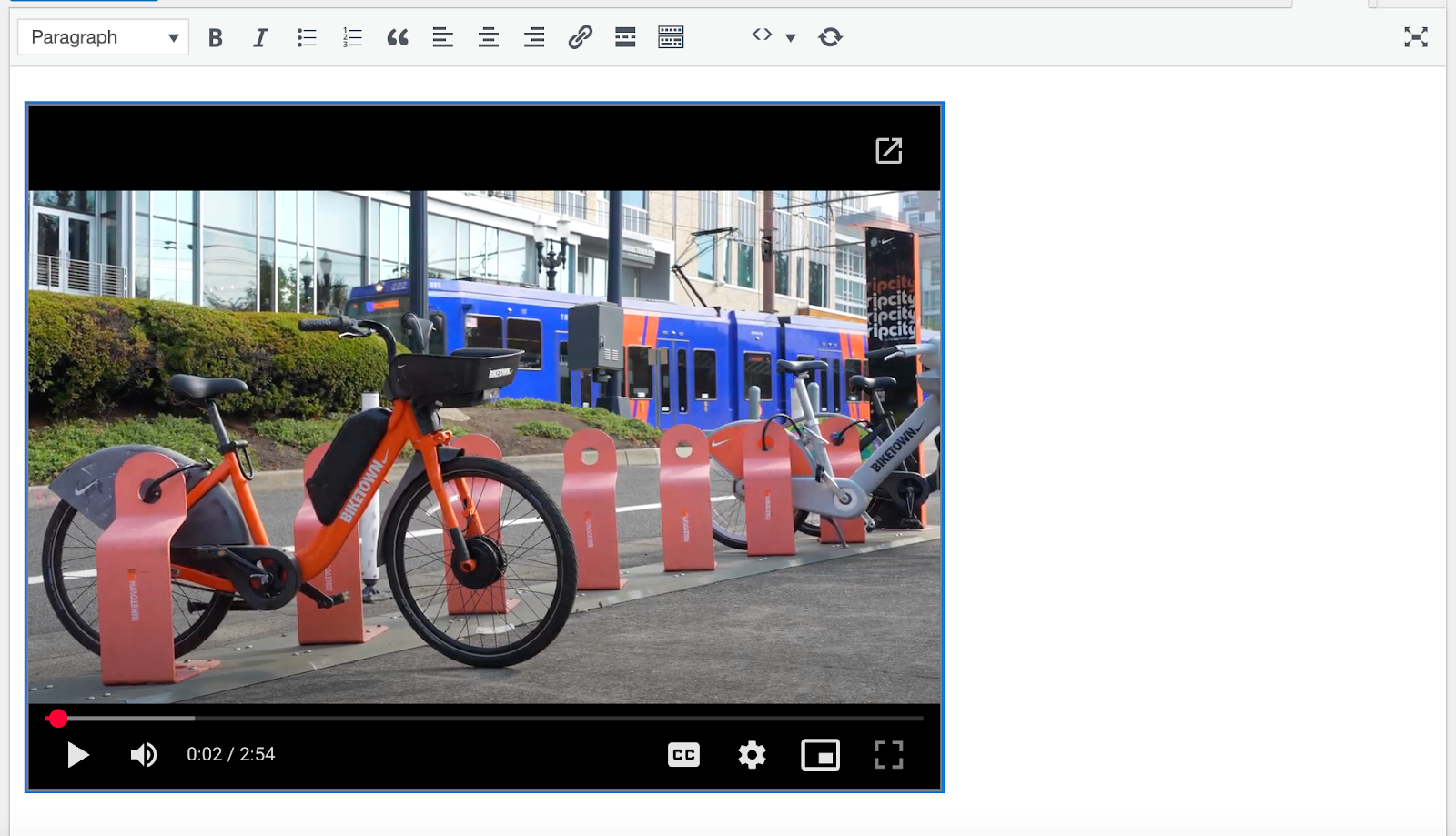The height and width of the screenshot is (836, 1456).
Task: Insert a hyperlink
Action: [x=580, y=37]
